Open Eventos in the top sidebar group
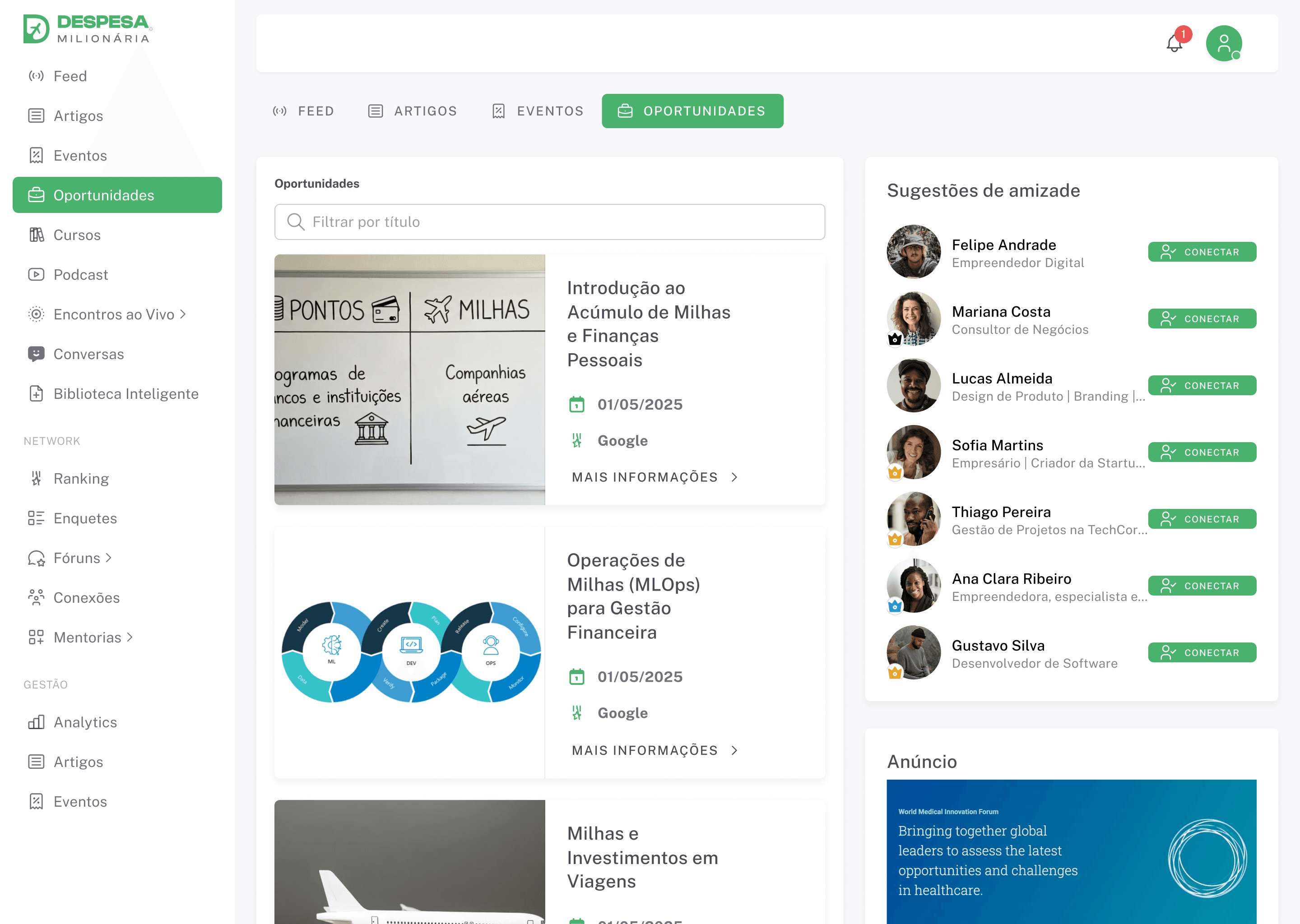 pyautogui.click(x=117, y=155)
